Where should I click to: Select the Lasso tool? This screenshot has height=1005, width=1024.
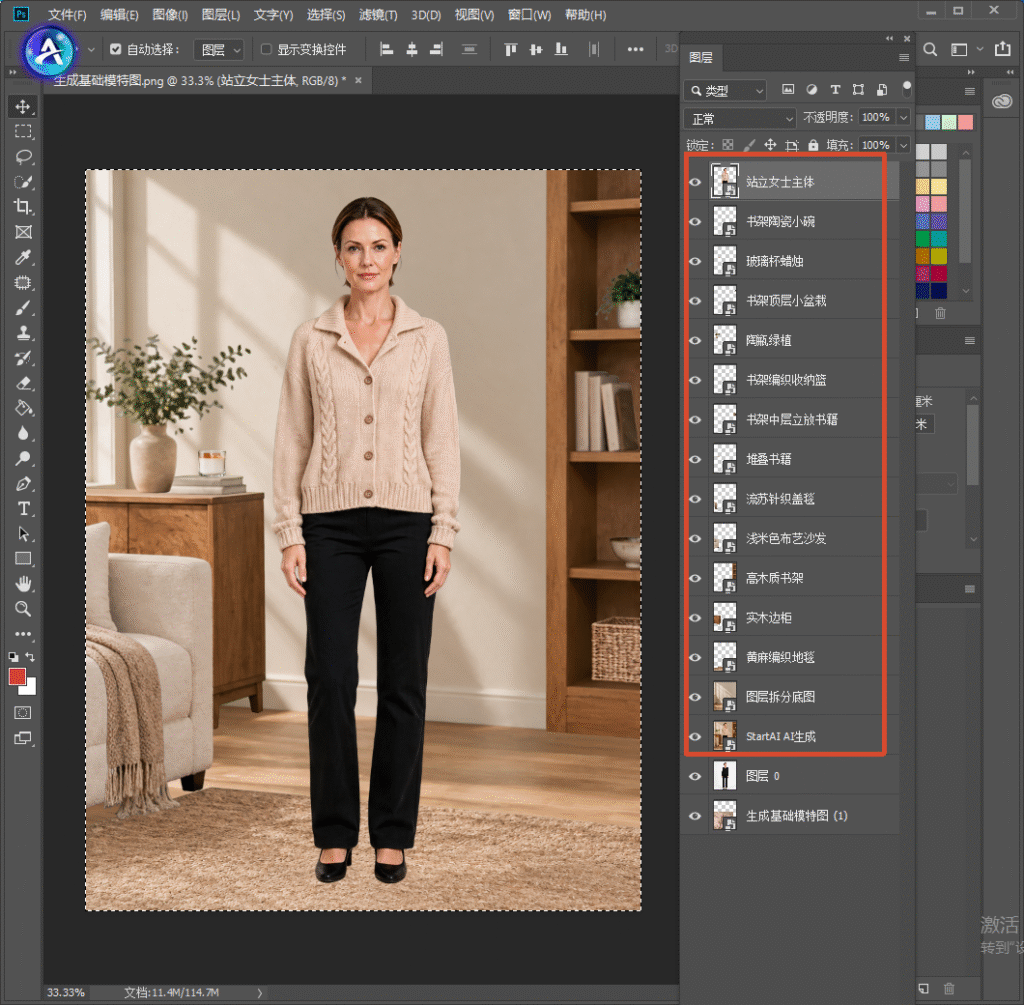point(23,157)
